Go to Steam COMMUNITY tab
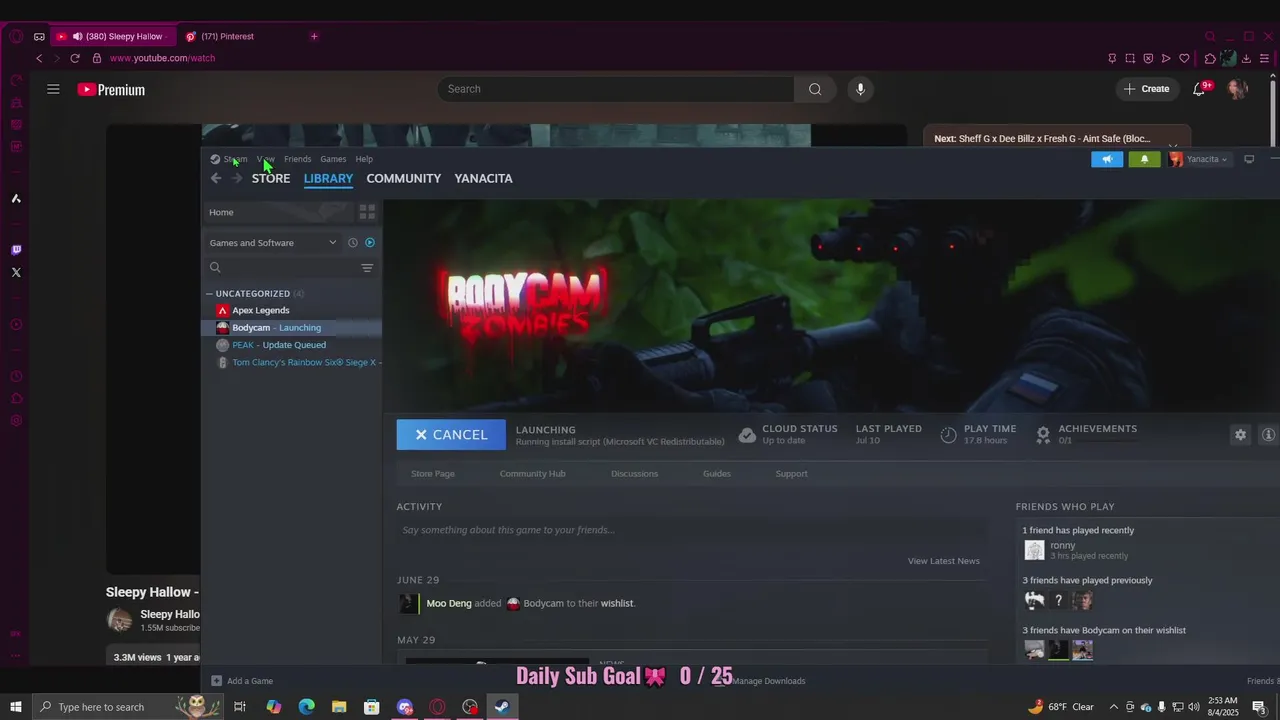 (x=404, y=178)
